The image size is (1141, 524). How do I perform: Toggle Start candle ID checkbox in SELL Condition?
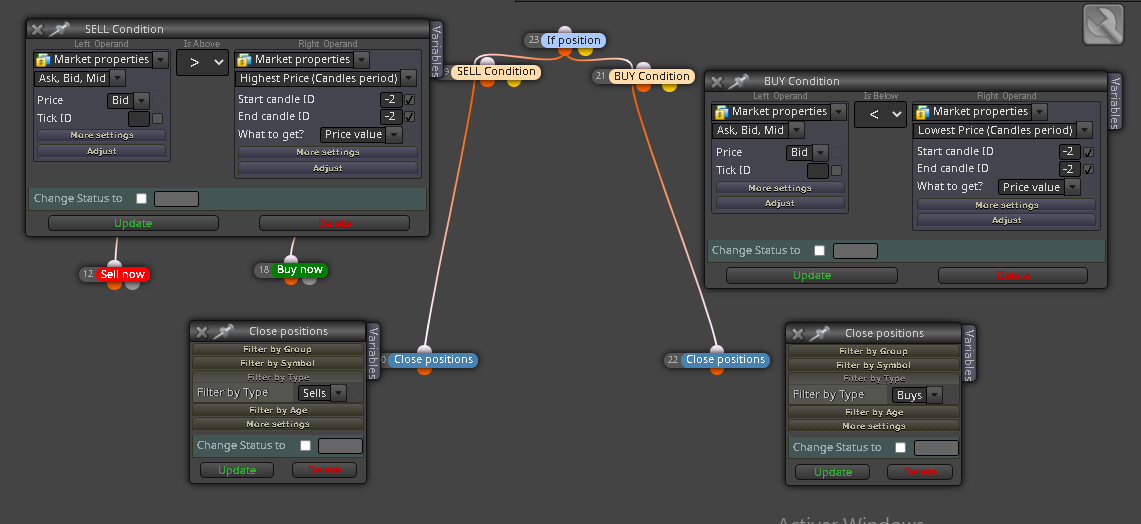(410, 99)
